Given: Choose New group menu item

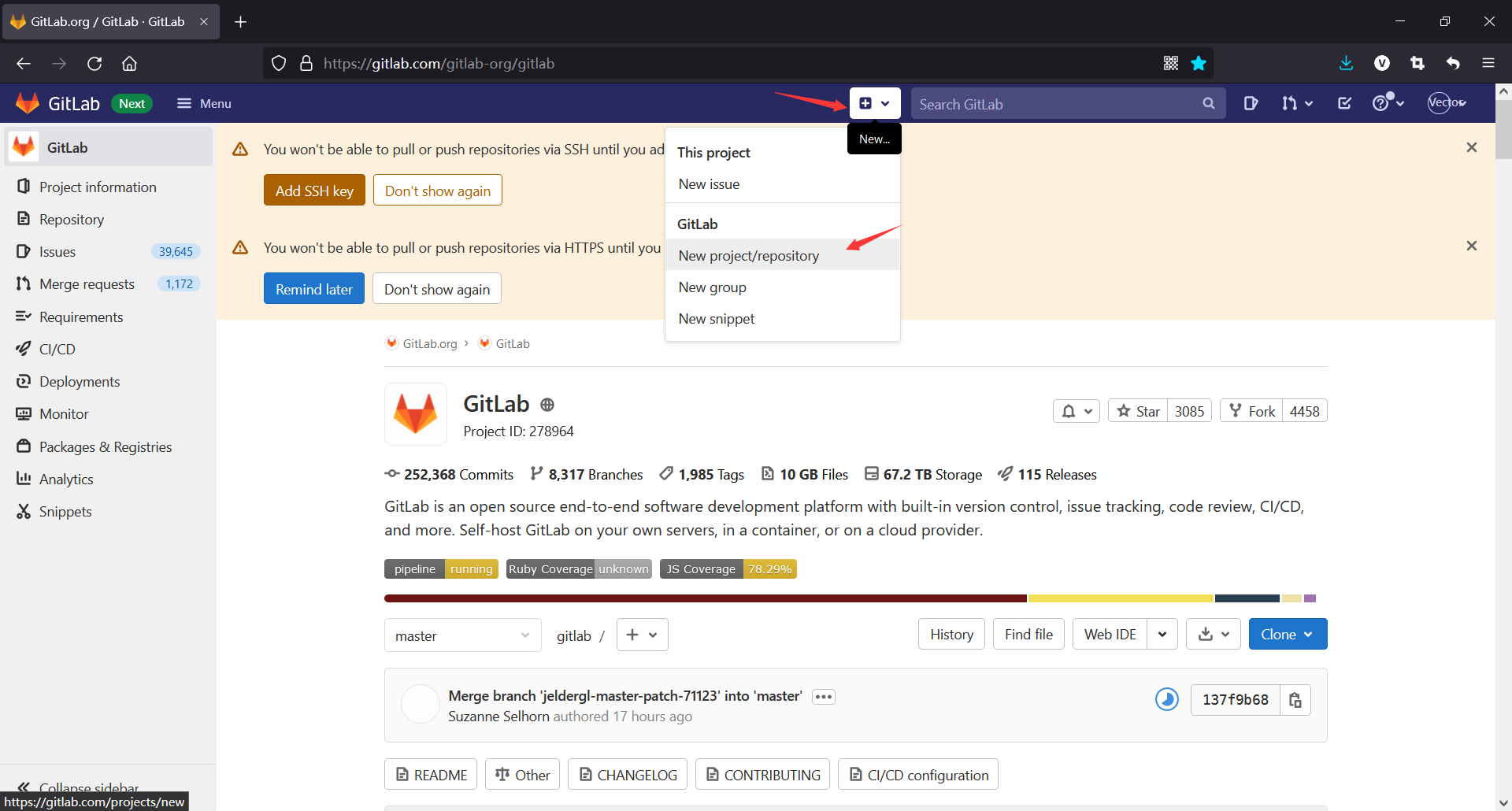Looking at the screenshot, I should point(783,287).
